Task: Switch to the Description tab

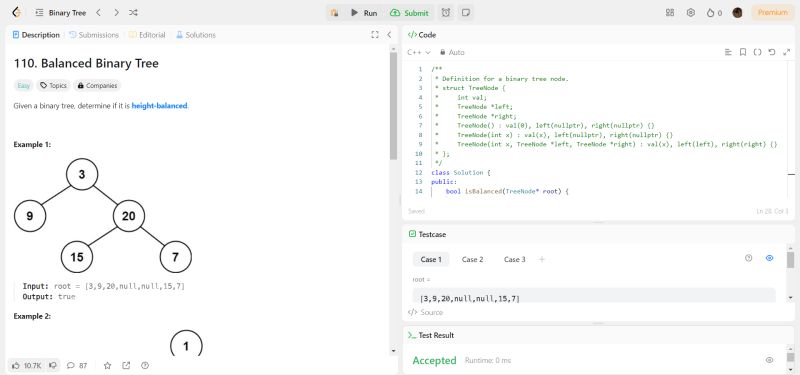Action: 36,35
